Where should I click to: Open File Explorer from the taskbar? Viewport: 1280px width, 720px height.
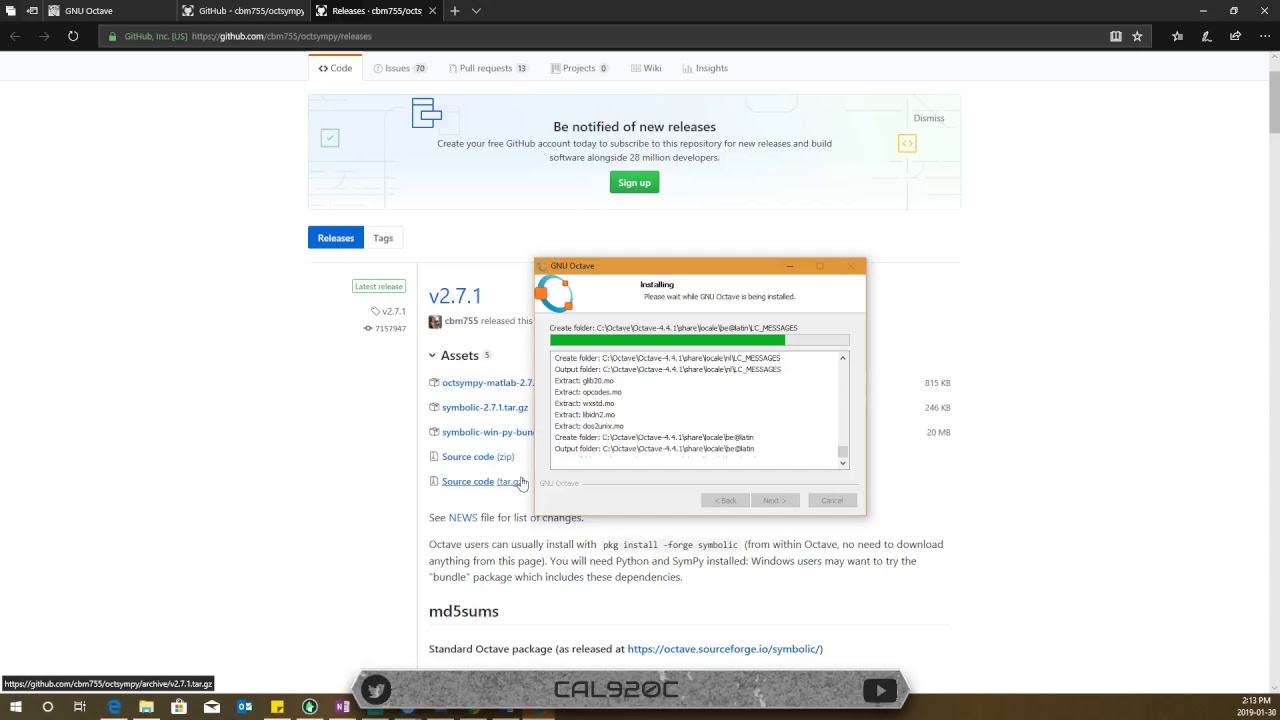(x=146, y=707)
